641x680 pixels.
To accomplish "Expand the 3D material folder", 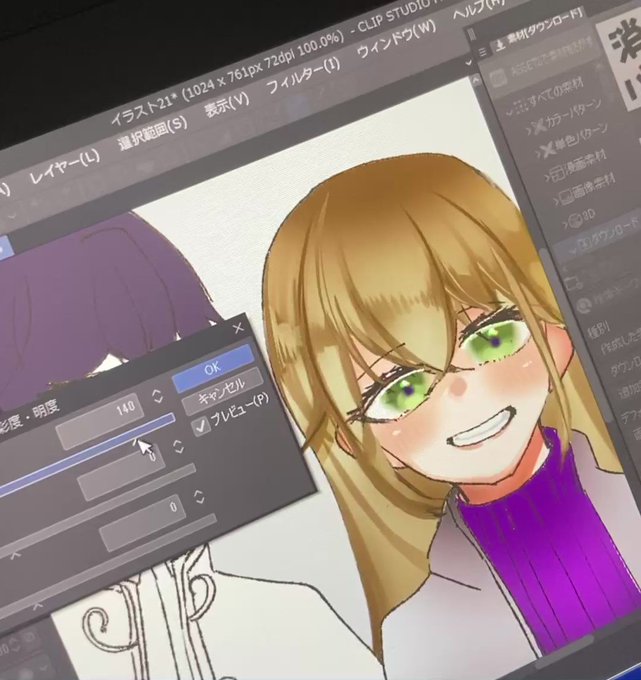I will (566, 224).
